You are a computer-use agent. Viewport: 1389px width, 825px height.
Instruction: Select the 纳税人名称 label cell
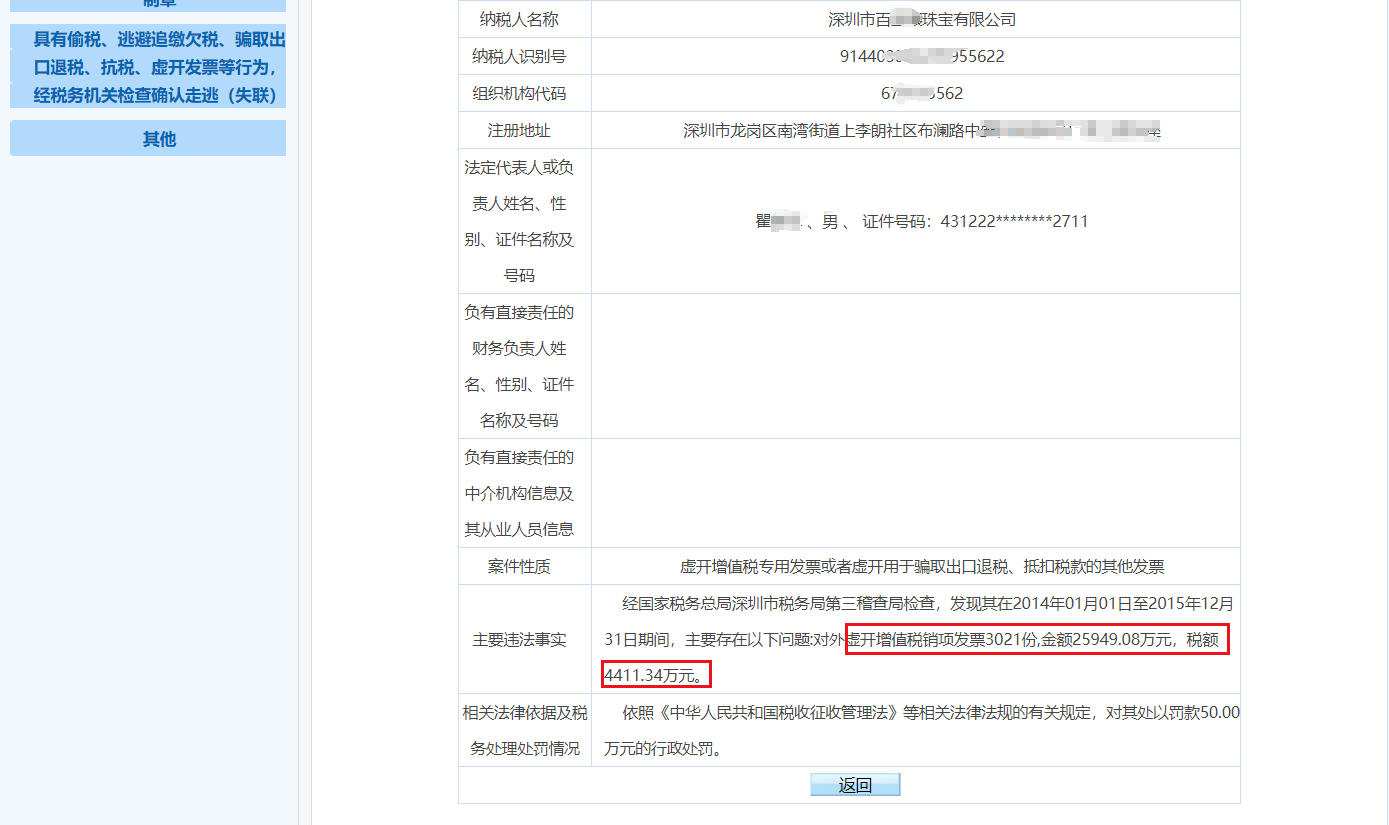pyautogui.click(x=525, y=19)
